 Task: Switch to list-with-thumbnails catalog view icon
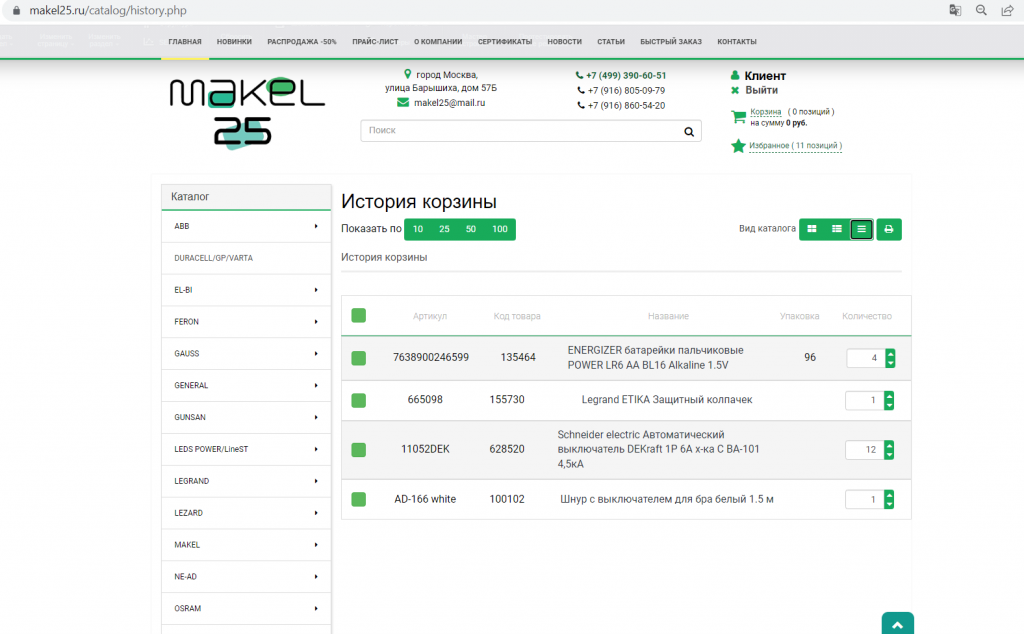click(x=837, y=229)
